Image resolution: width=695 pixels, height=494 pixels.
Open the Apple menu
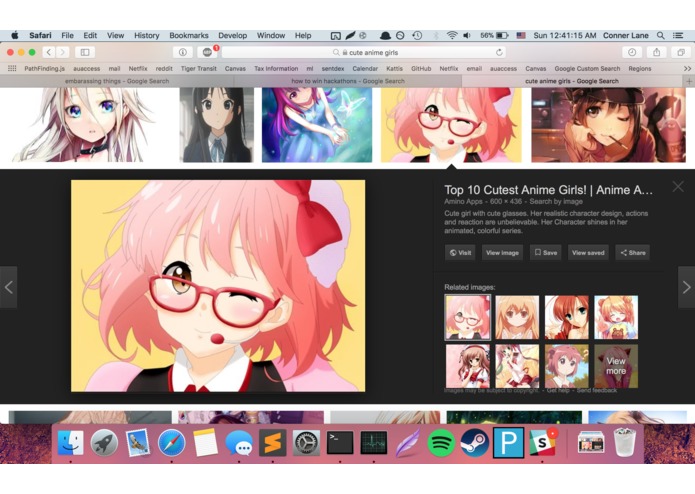pos(15,35)
